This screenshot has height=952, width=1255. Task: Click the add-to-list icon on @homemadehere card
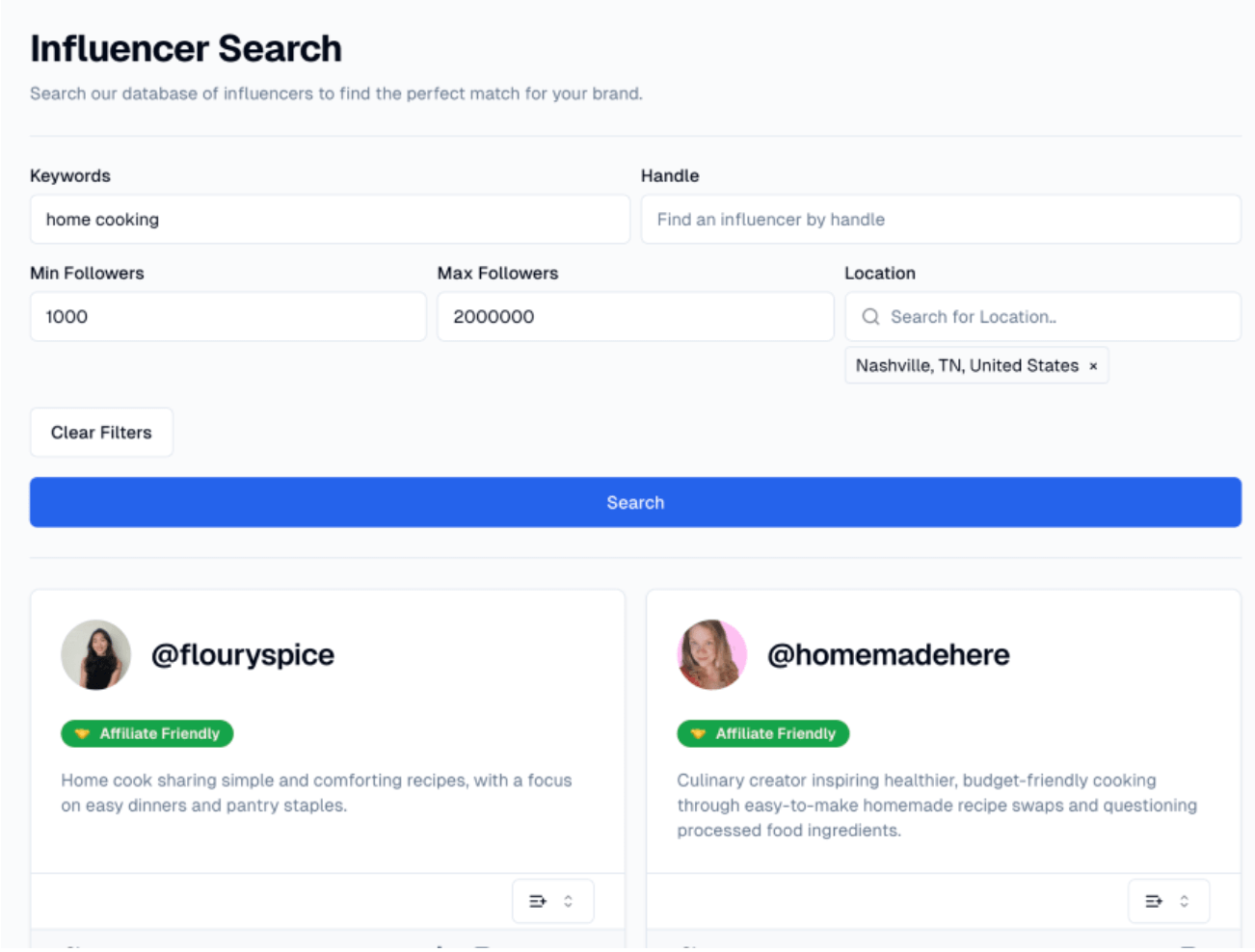1154,900
